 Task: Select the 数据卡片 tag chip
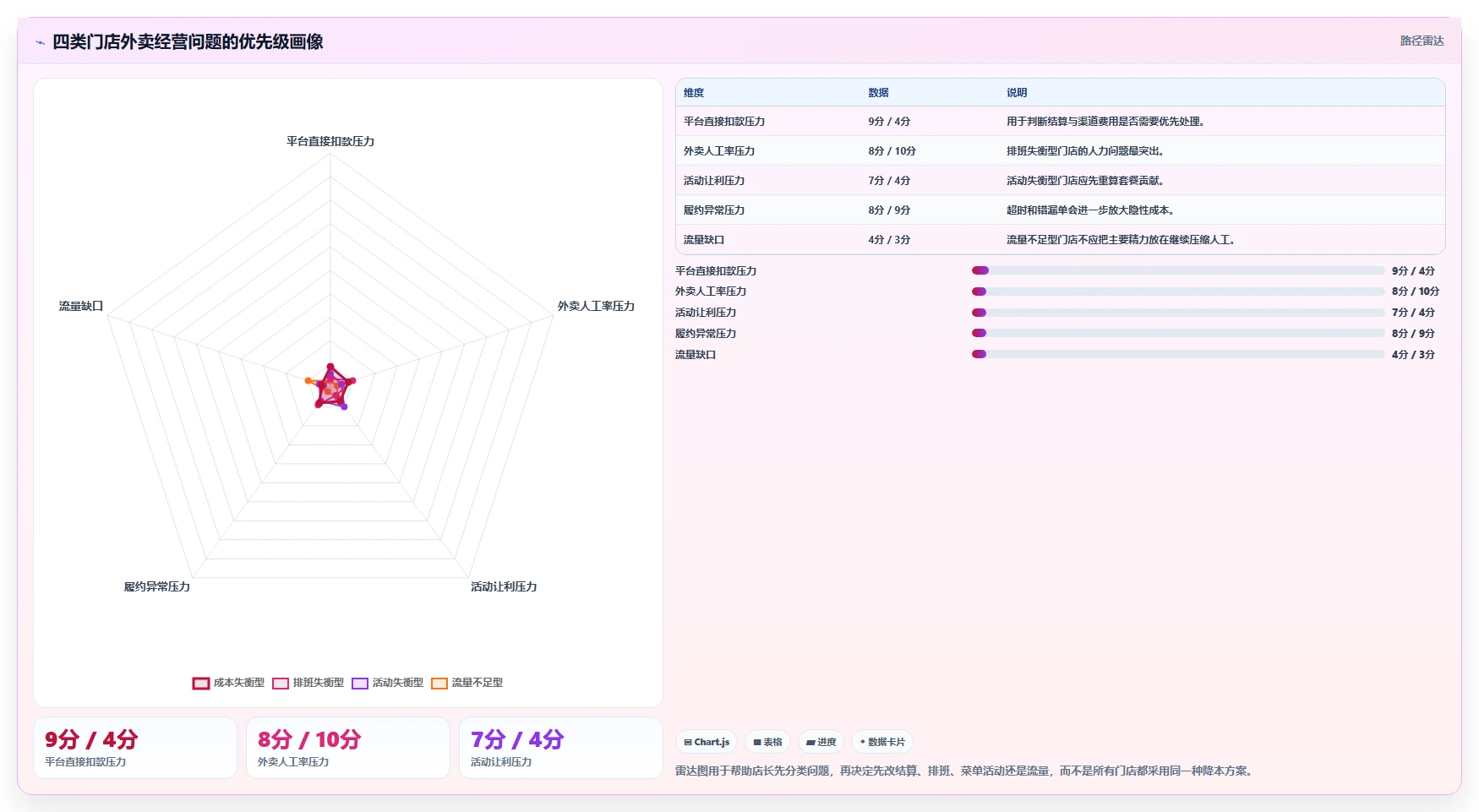[x=882, y=742]
